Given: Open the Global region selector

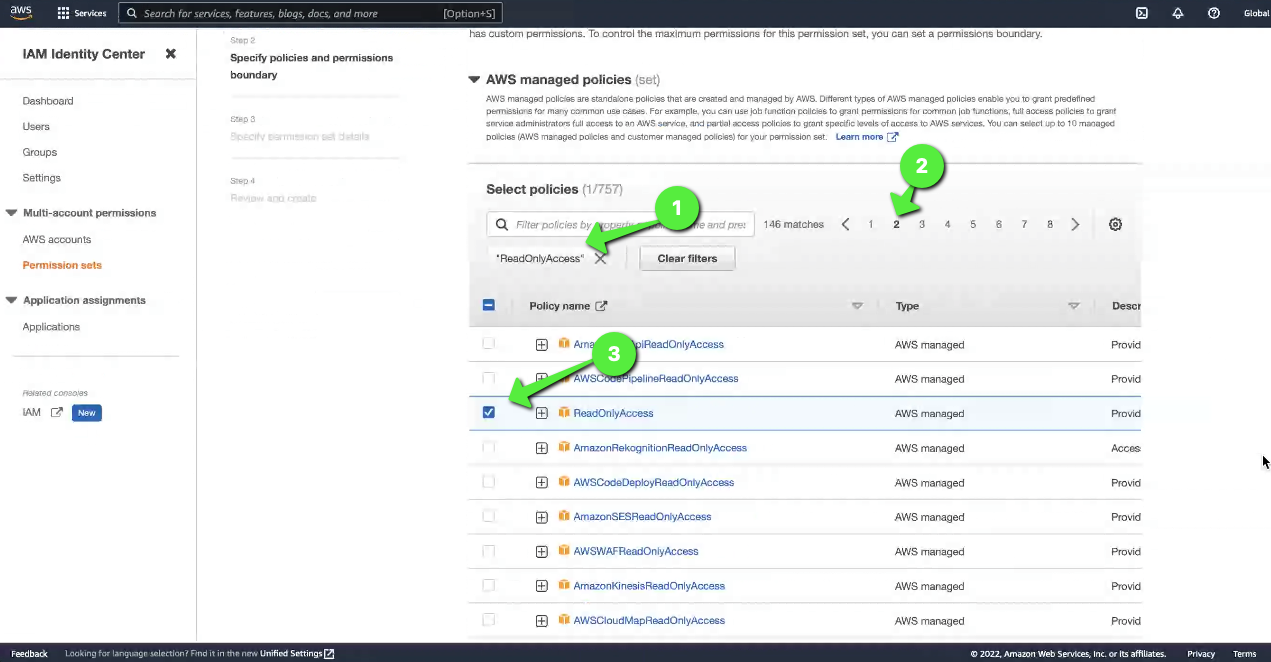Looking at the screenshot, I should pyautogui.click(x=1256, y=13).
